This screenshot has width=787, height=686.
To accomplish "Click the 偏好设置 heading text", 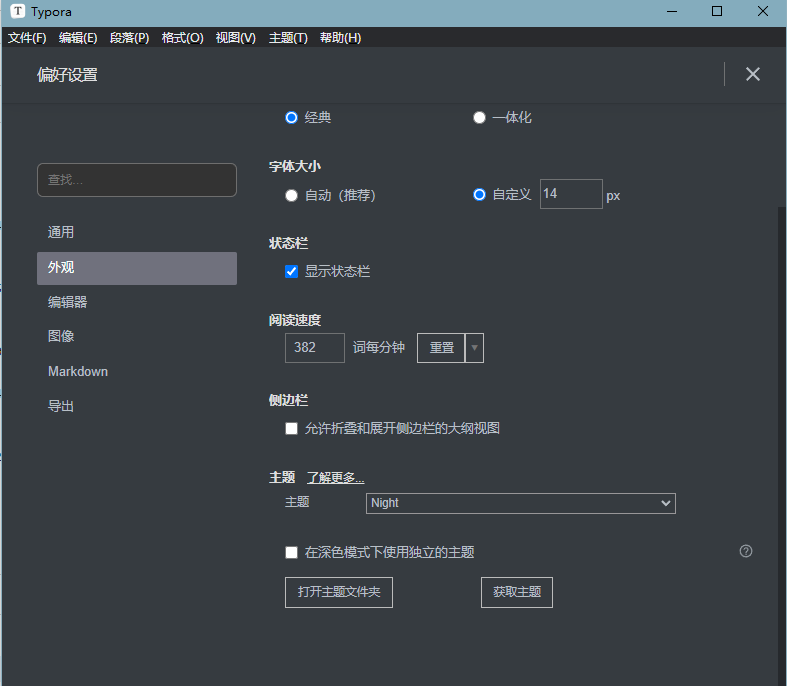I will pos(67,75).
